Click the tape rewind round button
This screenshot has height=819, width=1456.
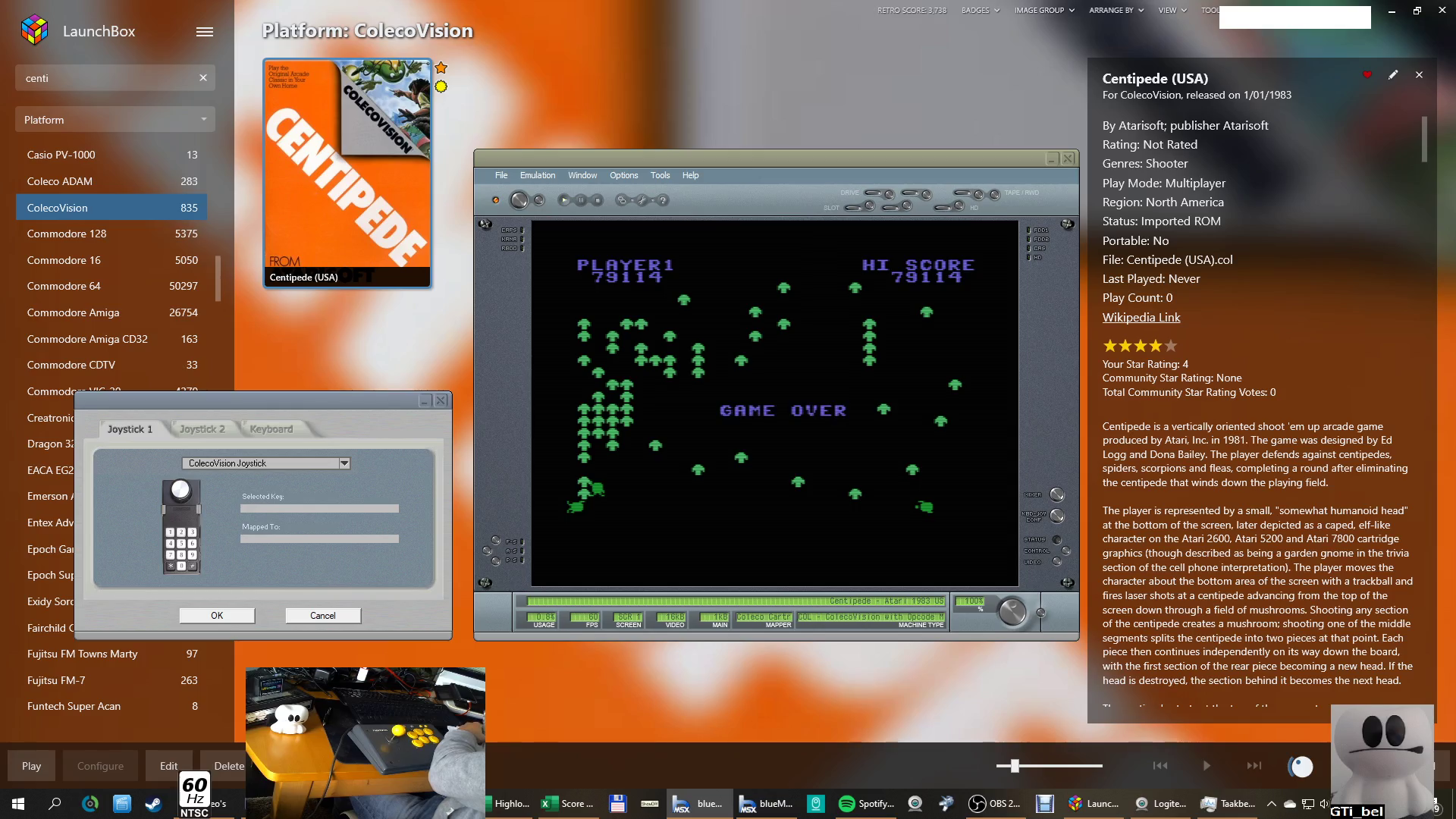pyautogui.click(x=994, y=194)
